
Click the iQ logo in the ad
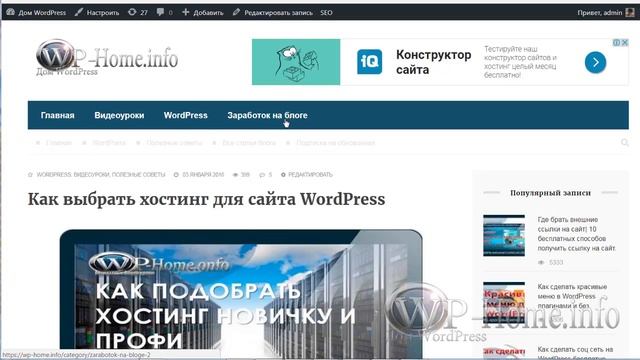pos(369,62)
